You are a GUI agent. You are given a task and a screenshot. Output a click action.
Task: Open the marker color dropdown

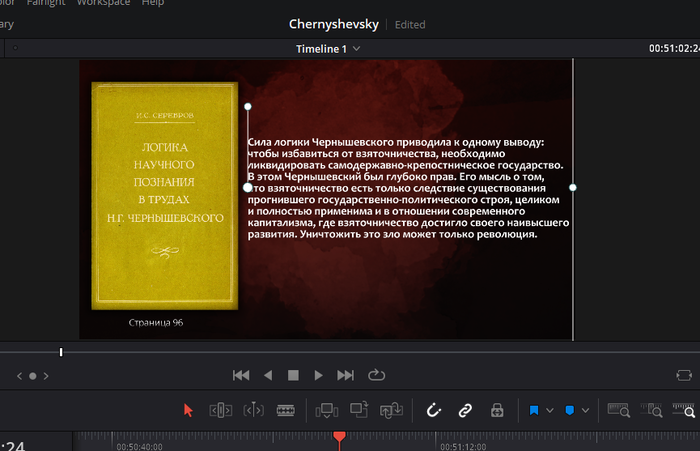click(x=585, y=410)
